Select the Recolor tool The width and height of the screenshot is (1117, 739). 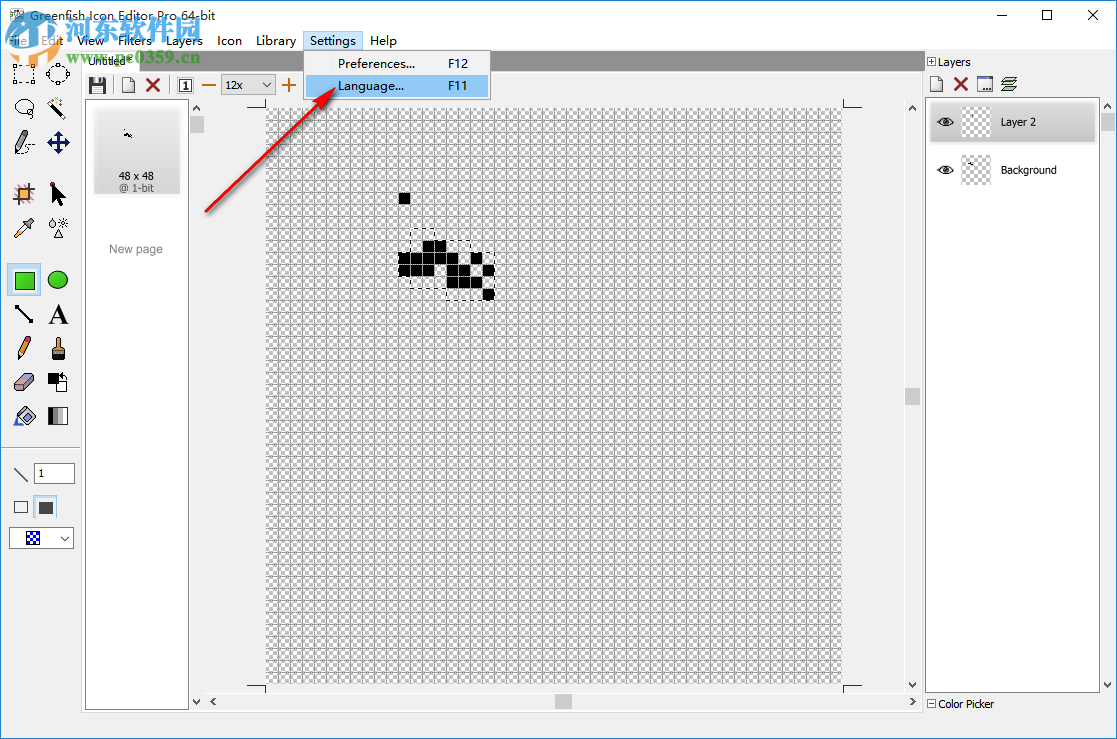[58, 382]
